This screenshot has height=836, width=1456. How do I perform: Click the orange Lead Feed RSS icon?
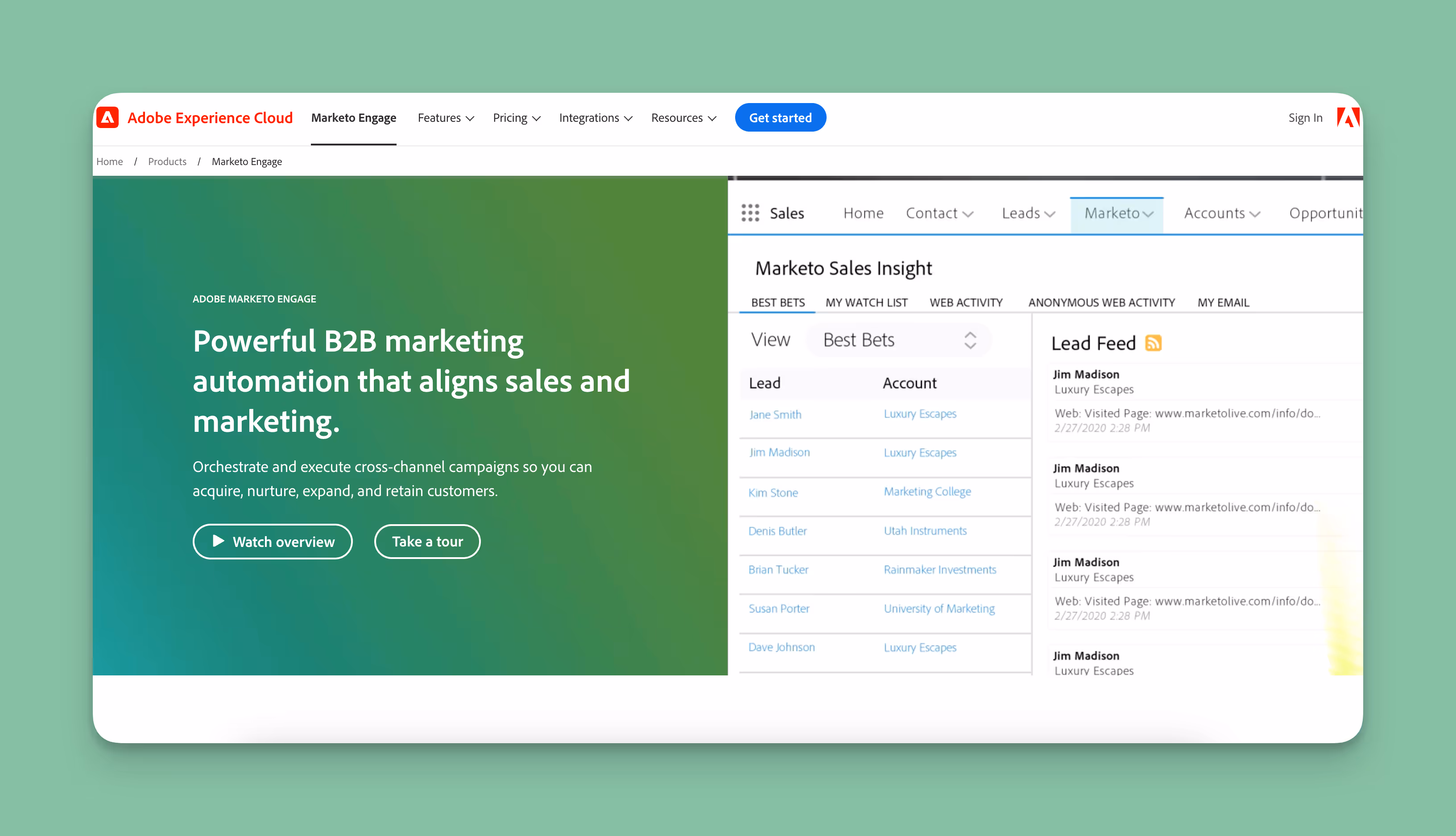(1153, 343)
